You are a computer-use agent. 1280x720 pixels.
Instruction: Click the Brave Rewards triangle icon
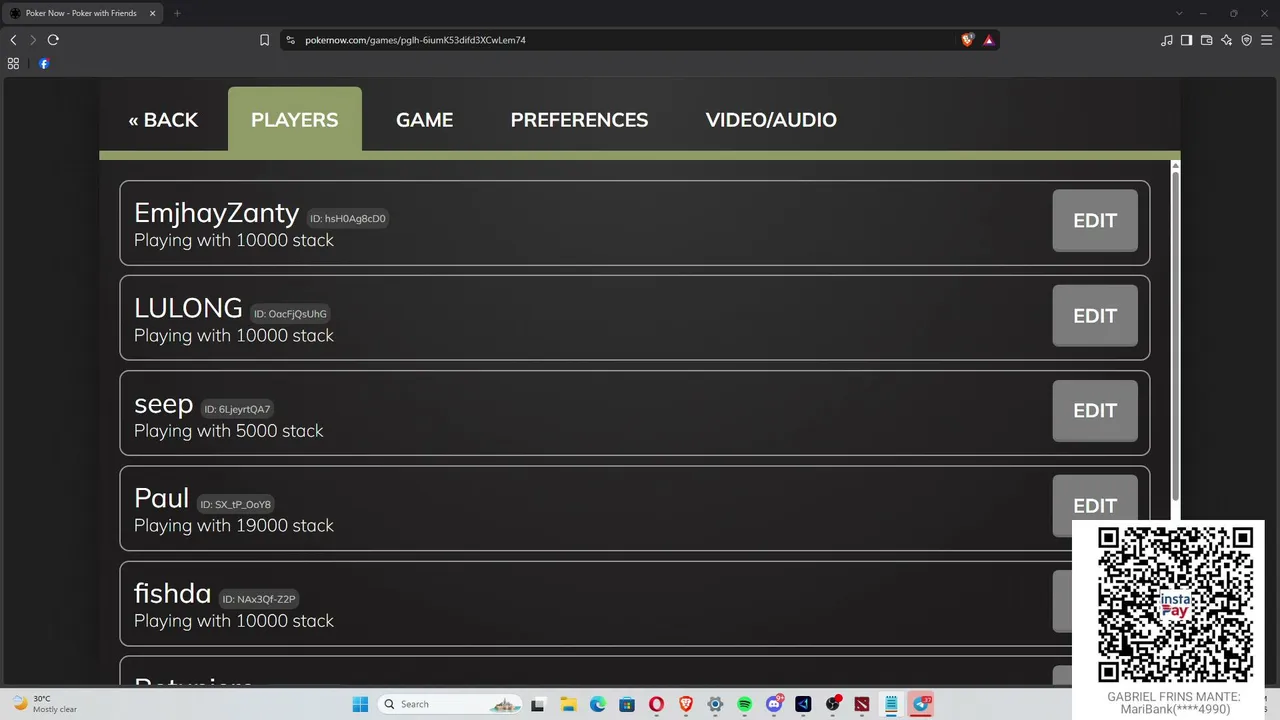tap(988, 40)
